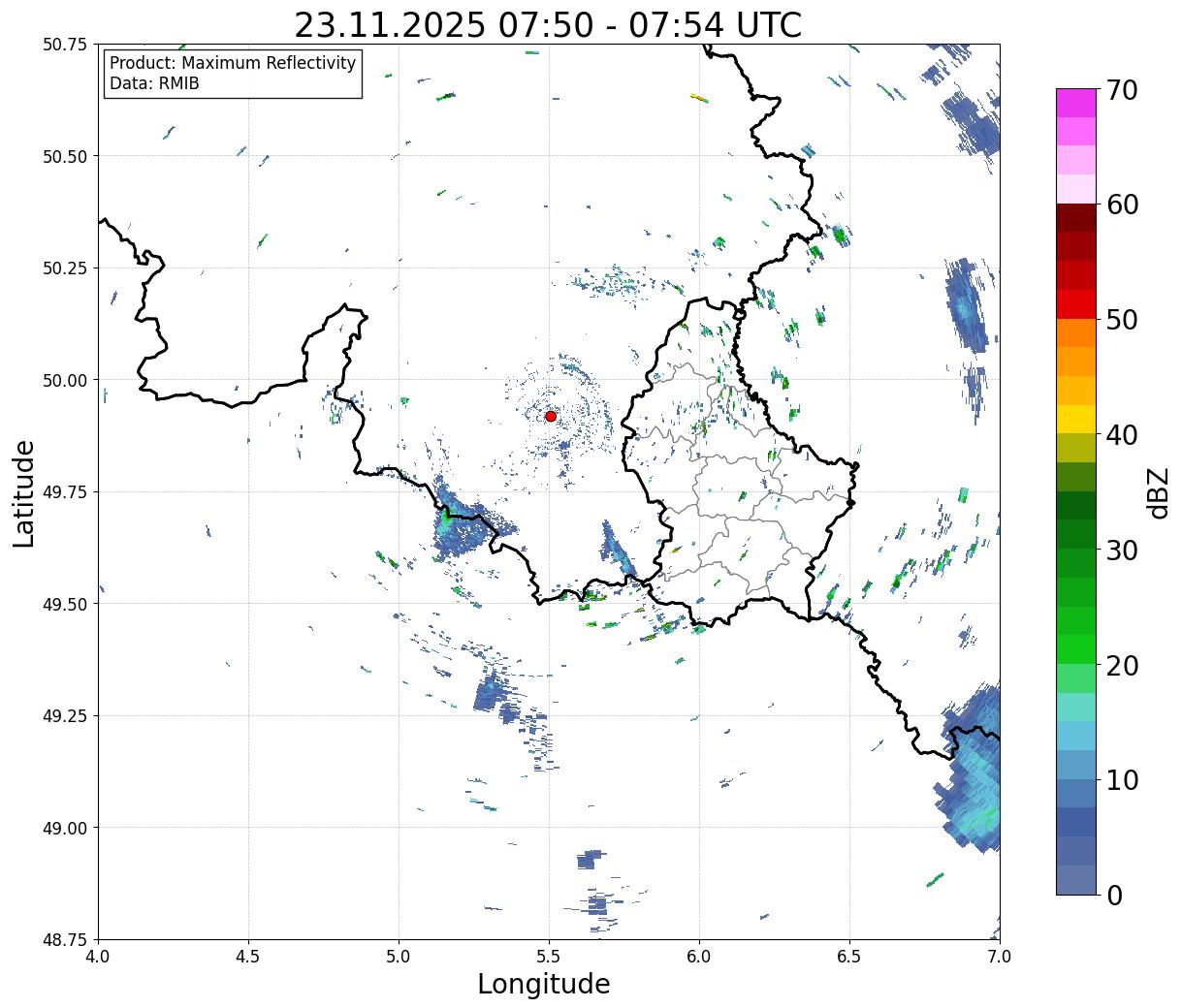This screenshot has width=1182, height=1008.
Task: Click the magenta top swatch of the colorbar
Action: [x=1076, y=103]
